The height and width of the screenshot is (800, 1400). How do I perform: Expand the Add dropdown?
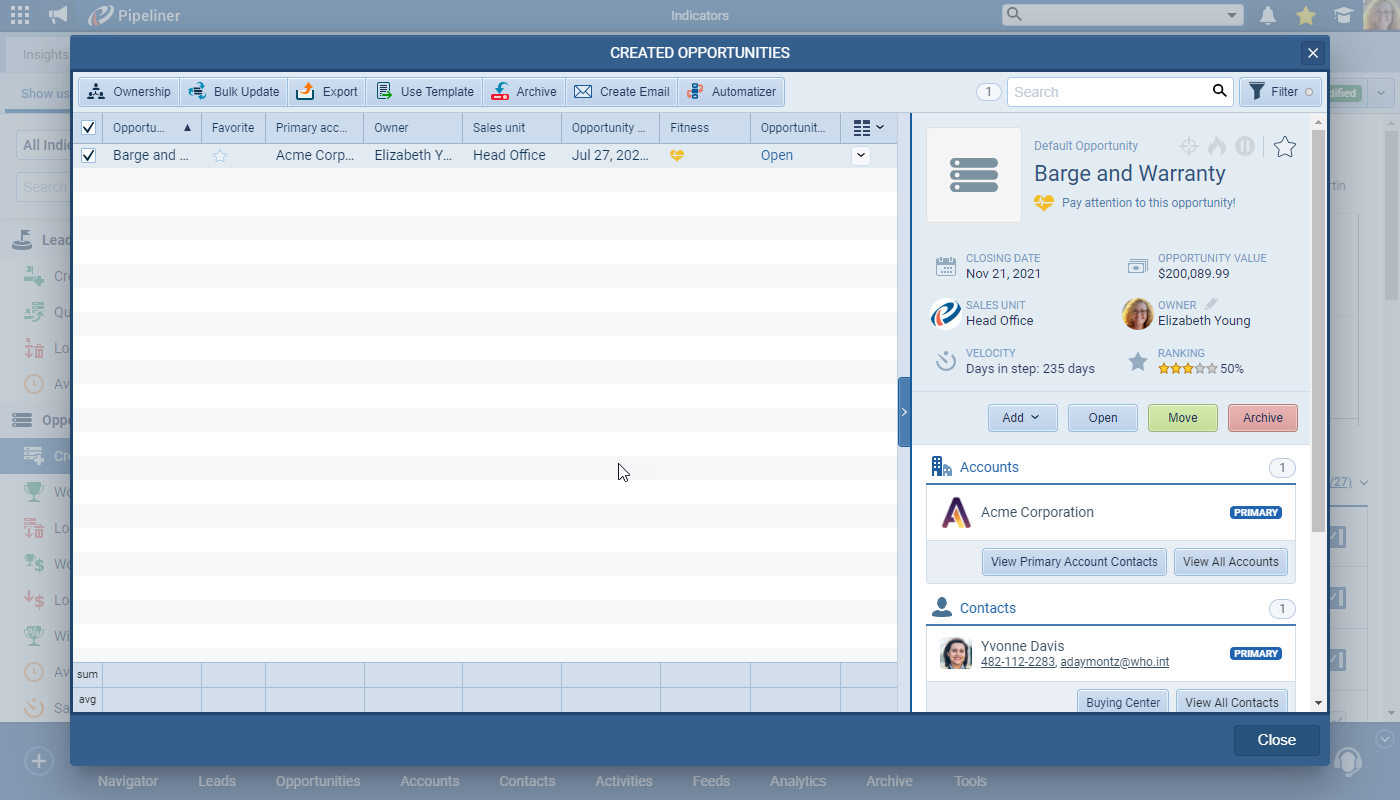(x=1022, y=417)
